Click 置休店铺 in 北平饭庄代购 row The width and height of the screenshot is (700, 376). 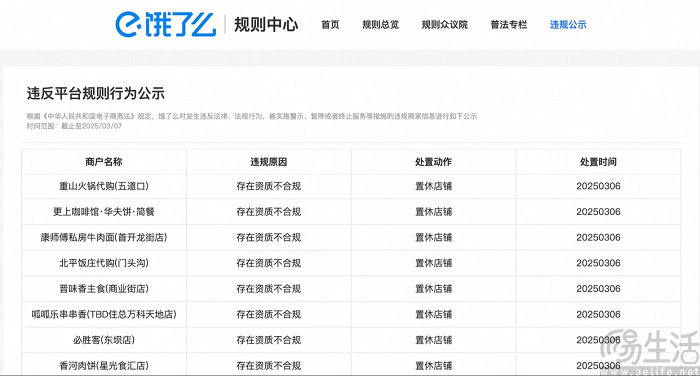click(433, 263)
